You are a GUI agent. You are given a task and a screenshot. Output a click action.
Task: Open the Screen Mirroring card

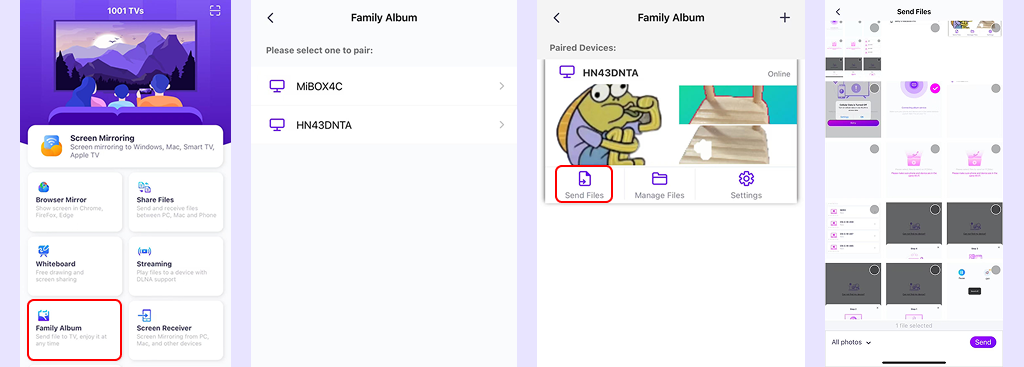[x=125, y=146]
